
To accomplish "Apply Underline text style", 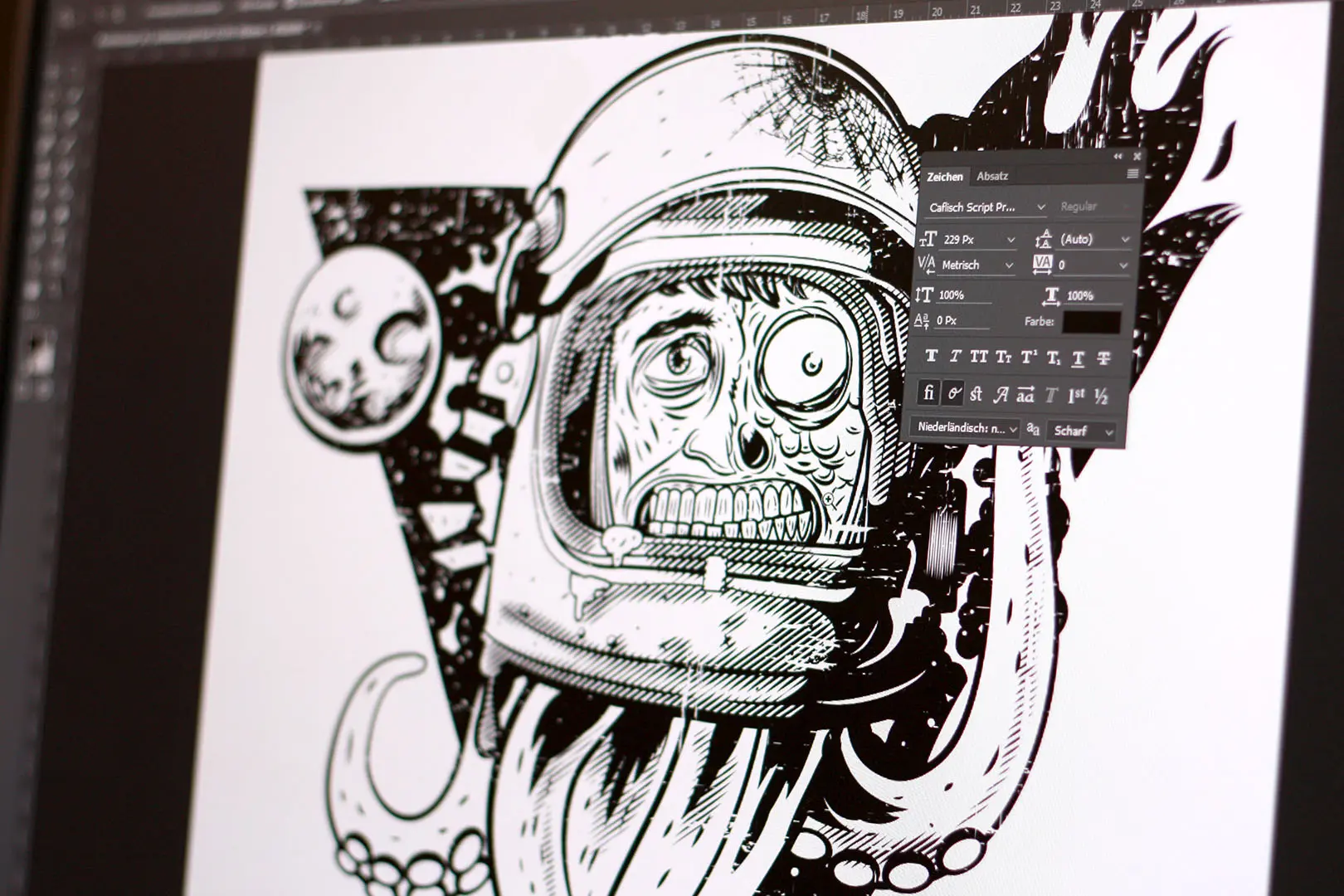I will 1078,358.
